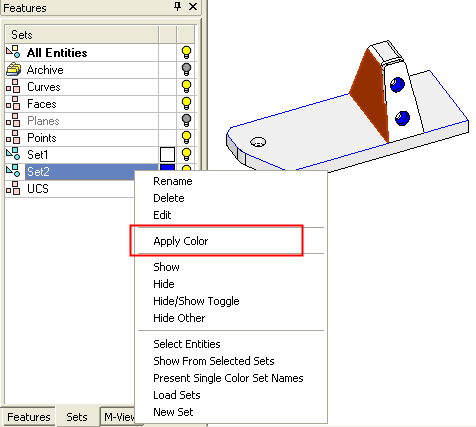Screen dimensions: 476x427
Task: Click the Archive set folder icon
Action: [13, 70]
